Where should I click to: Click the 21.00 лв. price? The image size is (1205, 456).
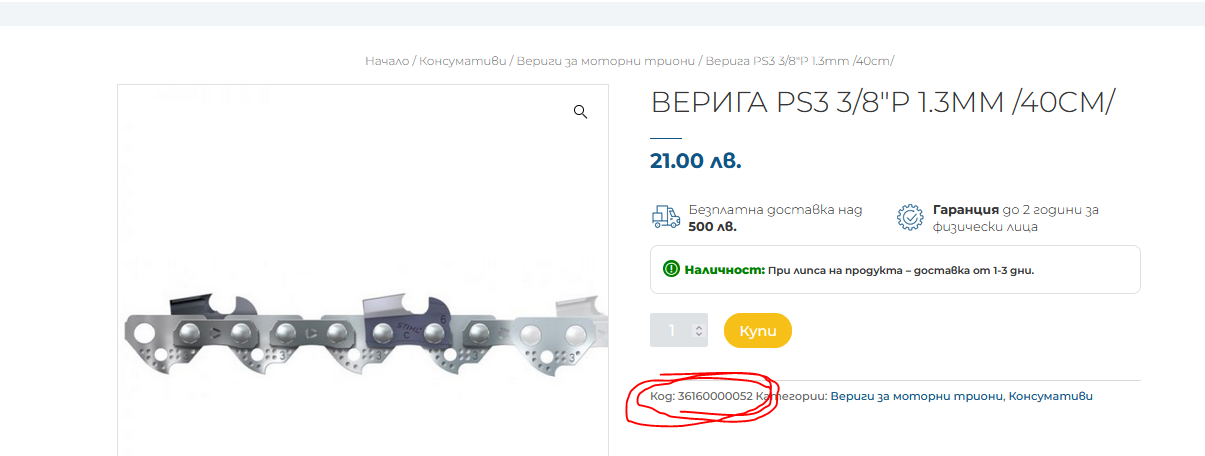click(696, 161)
